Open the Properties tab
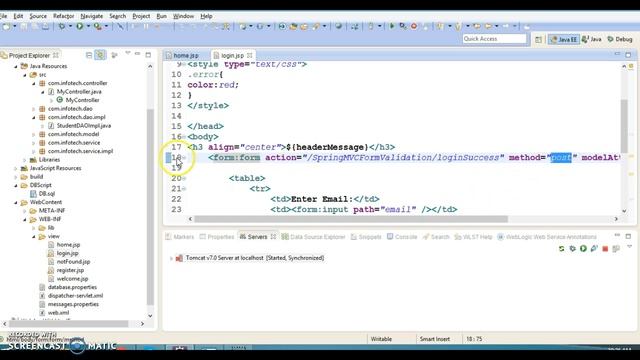Screen dimensions: 640x360 click(217, 237)
